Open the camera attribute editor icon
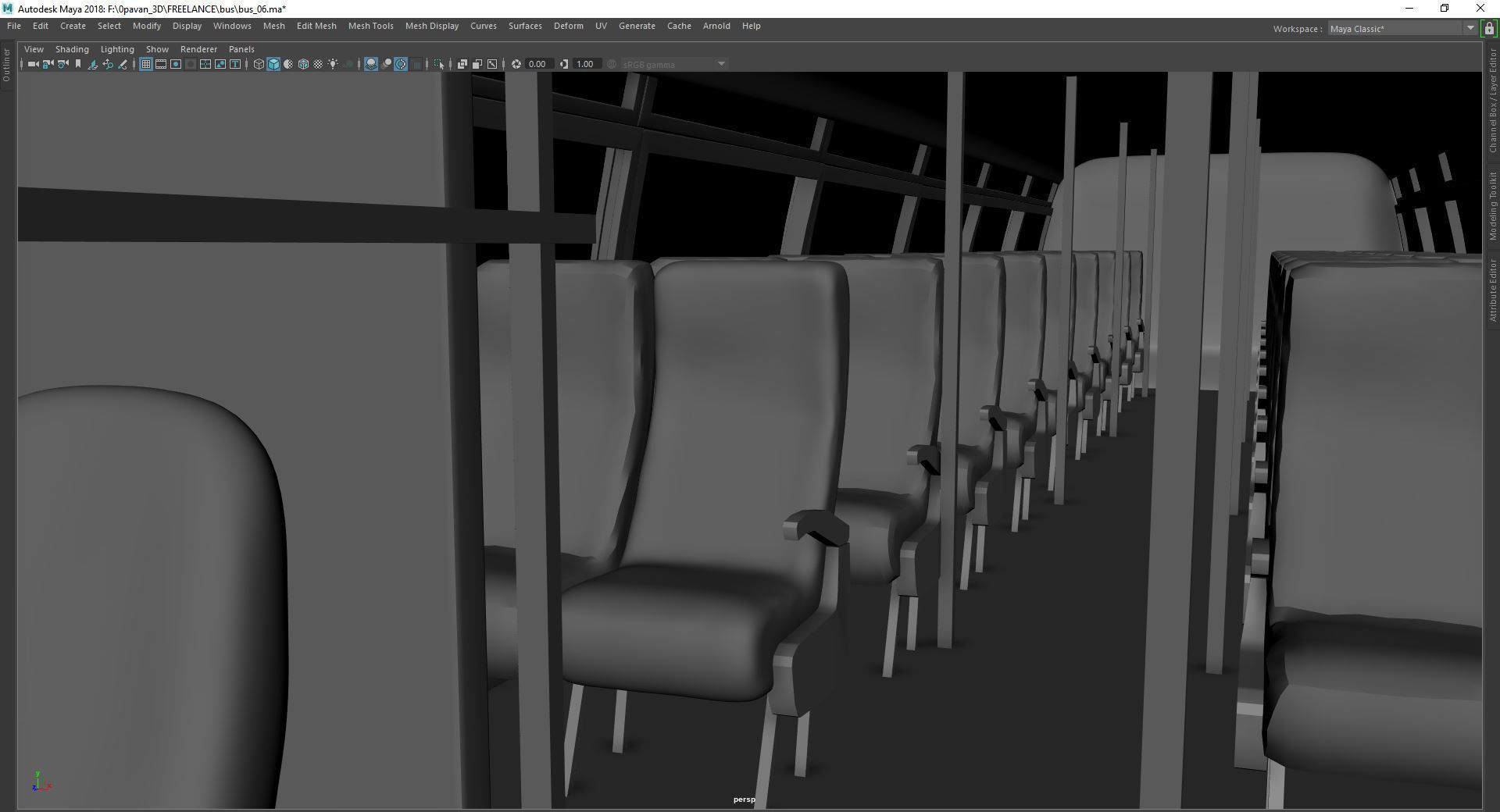 coord(61,64)
